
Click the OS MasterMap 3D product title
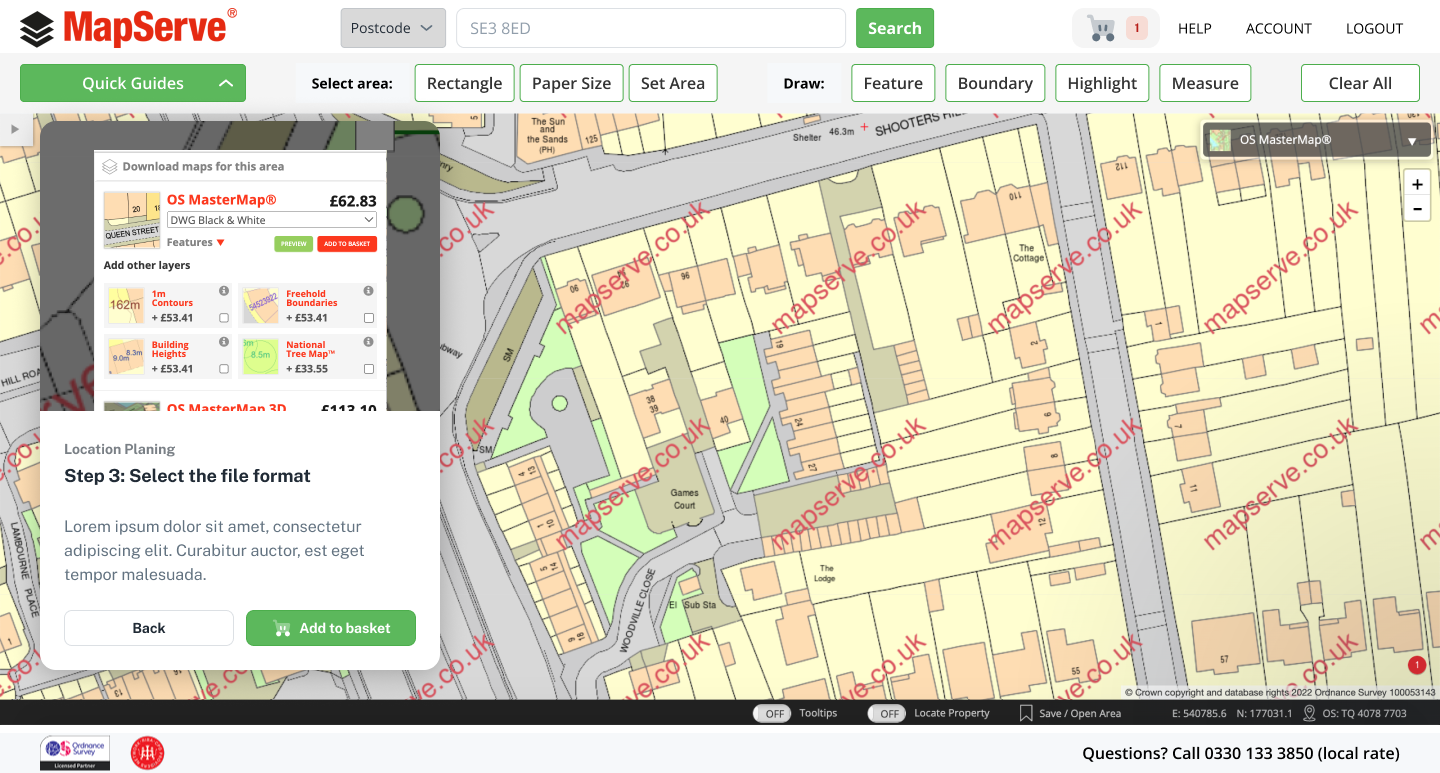tap(227, 407)
